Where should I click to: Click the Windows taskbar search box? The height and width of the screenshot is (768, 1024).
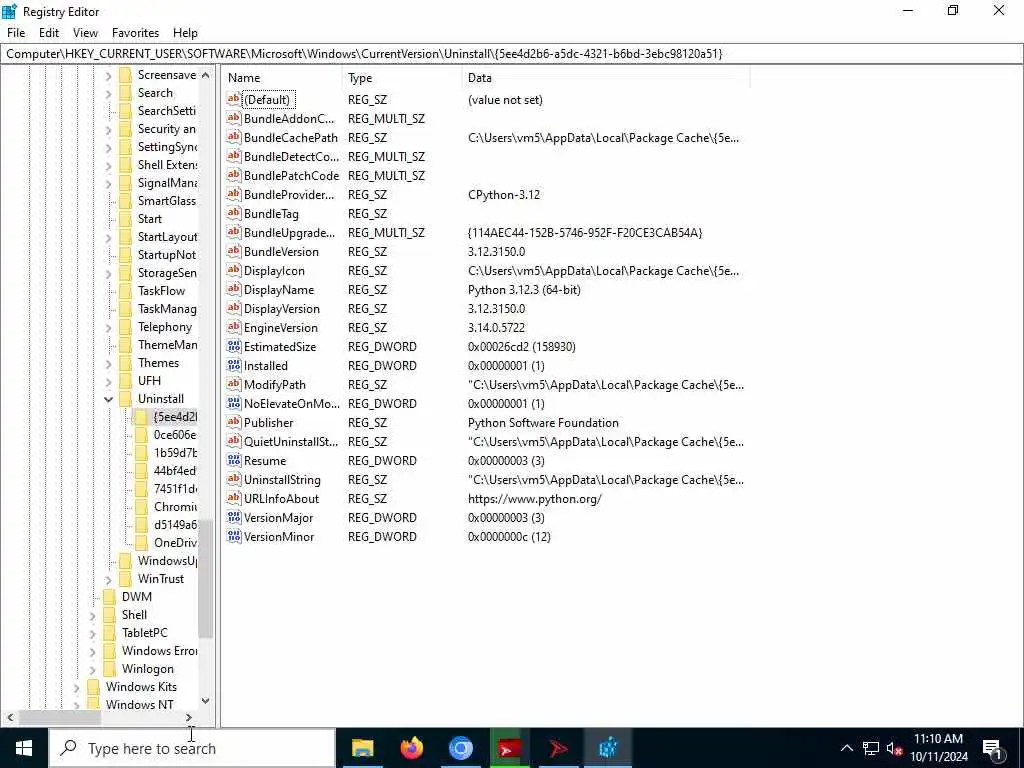(x=193, y=748)
